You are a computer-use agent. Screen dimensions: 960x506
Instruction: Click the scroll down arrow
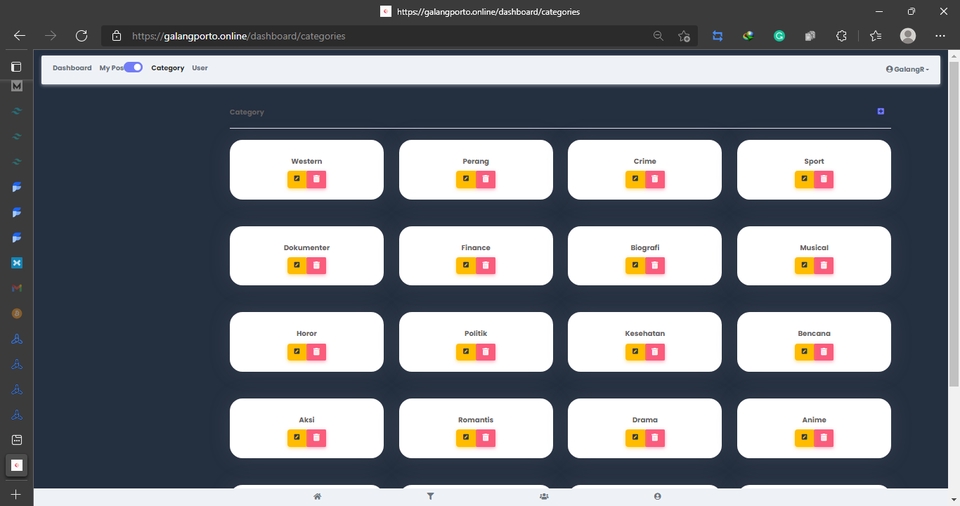pyautogui.click(x=954, y=500)
